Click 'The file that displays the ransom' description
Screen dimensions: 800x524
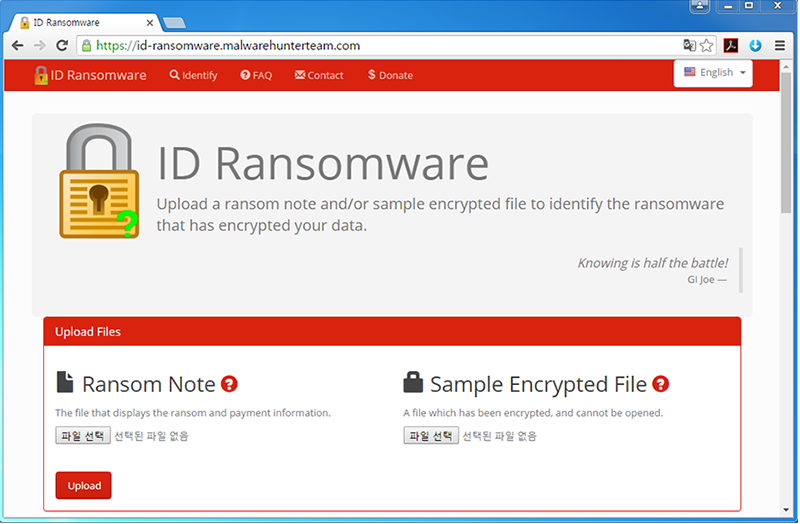point(193,413)
